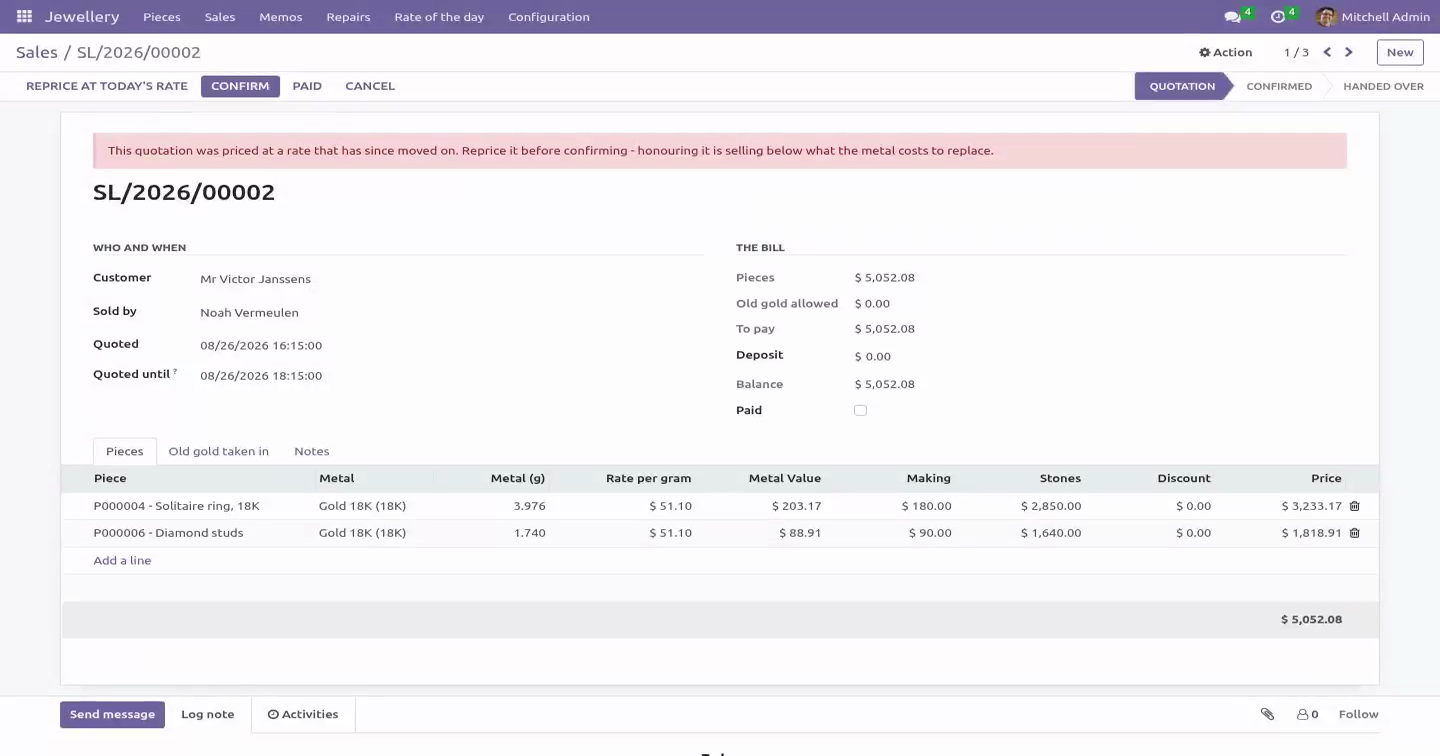Select the Pieces tab
Image resolution: width=1440 pixels, height=756 pixels.
click(x=125, y=451)
